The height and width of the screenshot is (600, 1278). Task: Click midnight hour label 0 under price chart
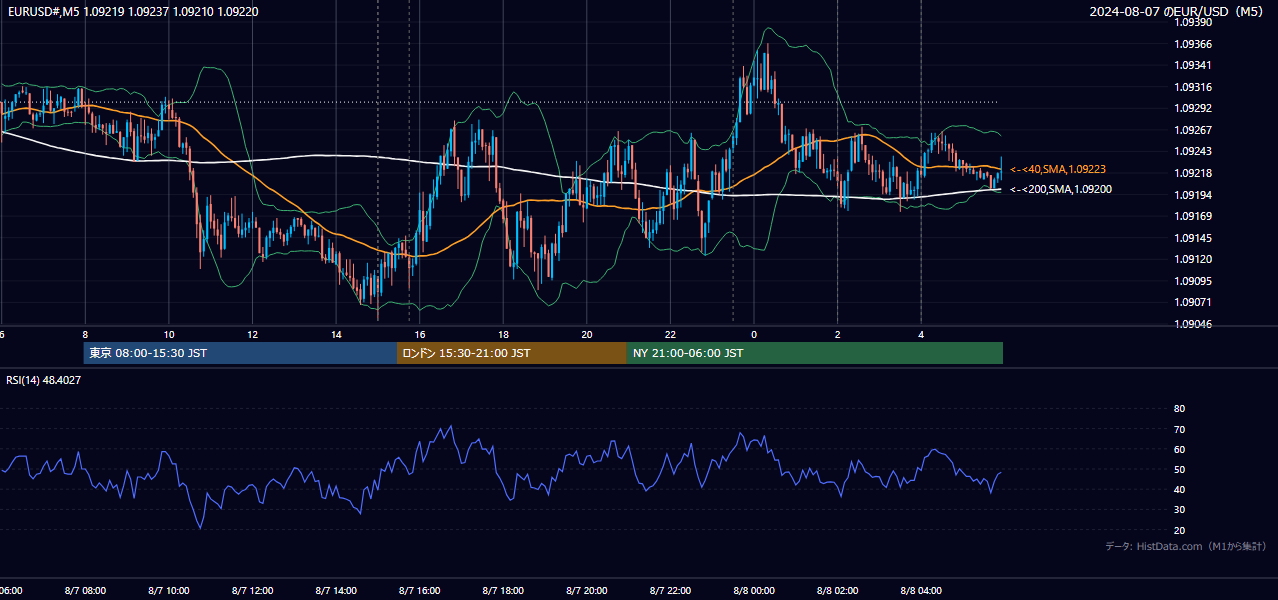pyautogui.click(x=754, y=334)
